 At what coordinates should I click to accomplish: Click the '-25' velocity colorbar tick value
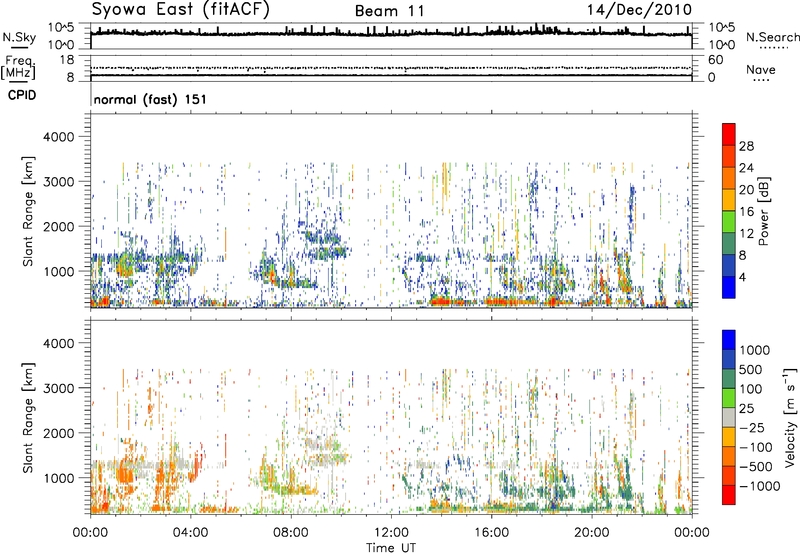753,428
